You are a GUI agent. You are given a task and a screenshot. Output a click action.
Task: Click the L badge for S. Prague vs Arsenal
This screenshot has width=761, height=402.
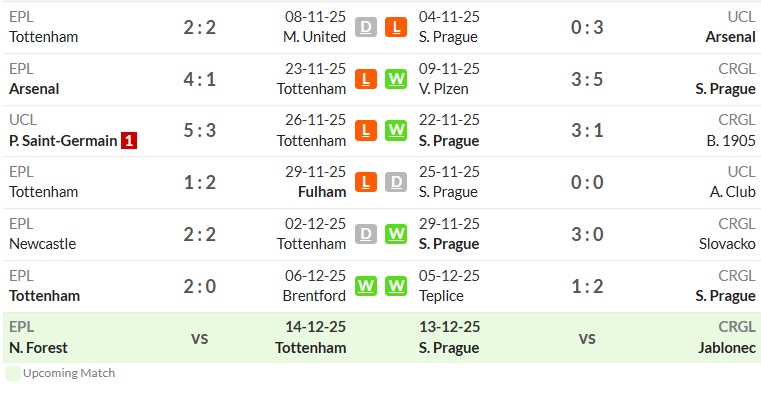point(396,27)
